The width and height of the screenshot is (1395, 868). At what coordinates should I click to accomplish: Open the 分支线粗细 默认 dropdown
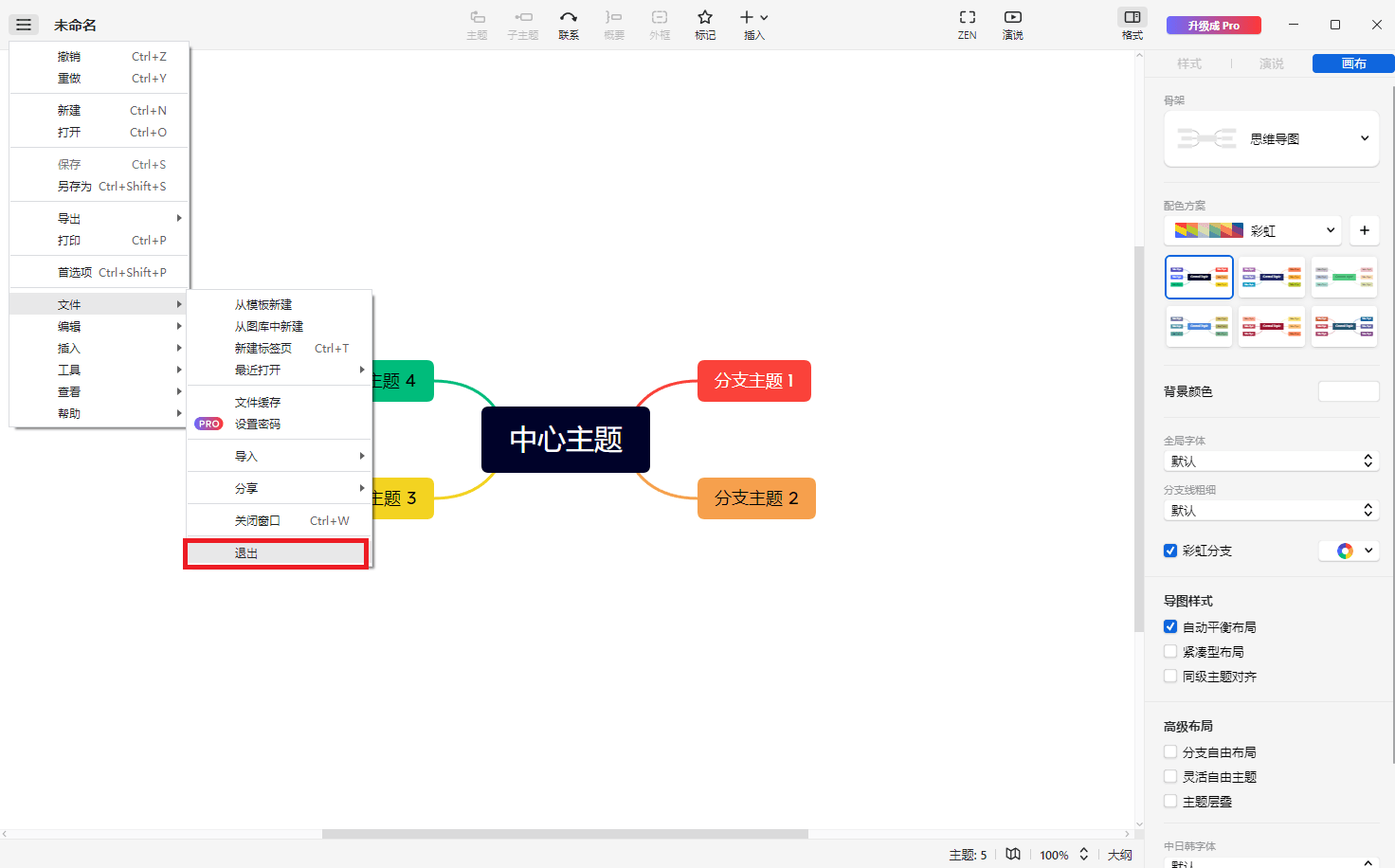[x=1271, y=510]
